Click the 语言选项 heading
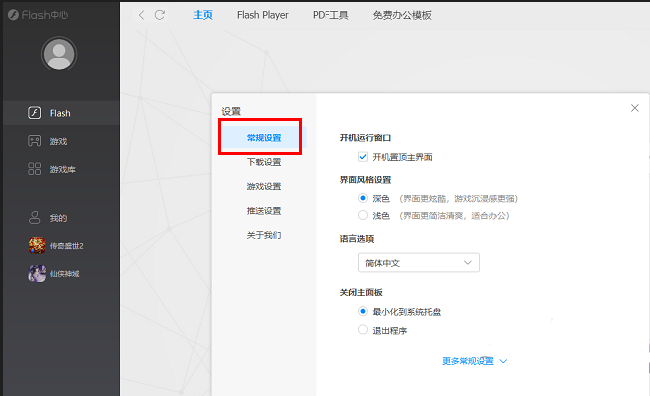This screenshot has height=396, width=650. pyautogui.click(x=357, y=239)
